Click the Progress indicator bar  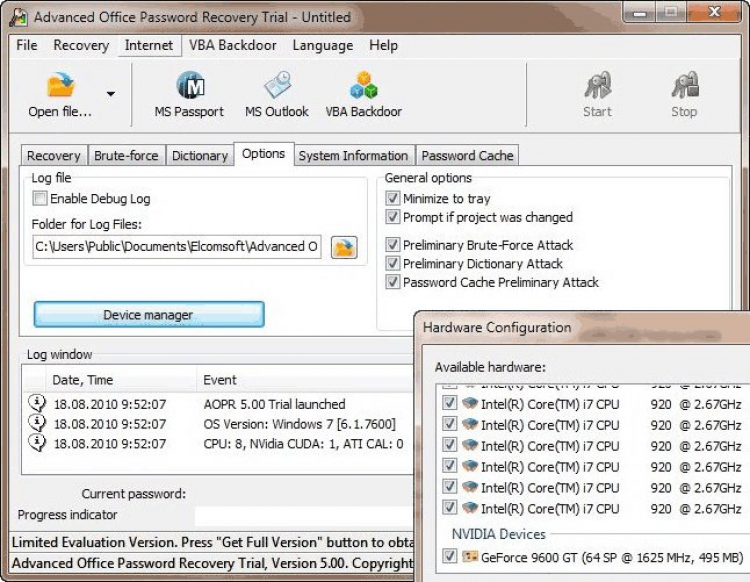coord(304,515)
